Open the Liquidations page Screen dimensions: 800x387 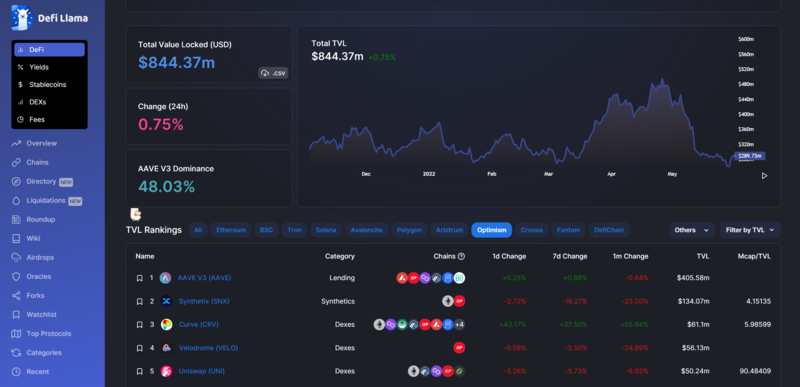tap(46, 200)
